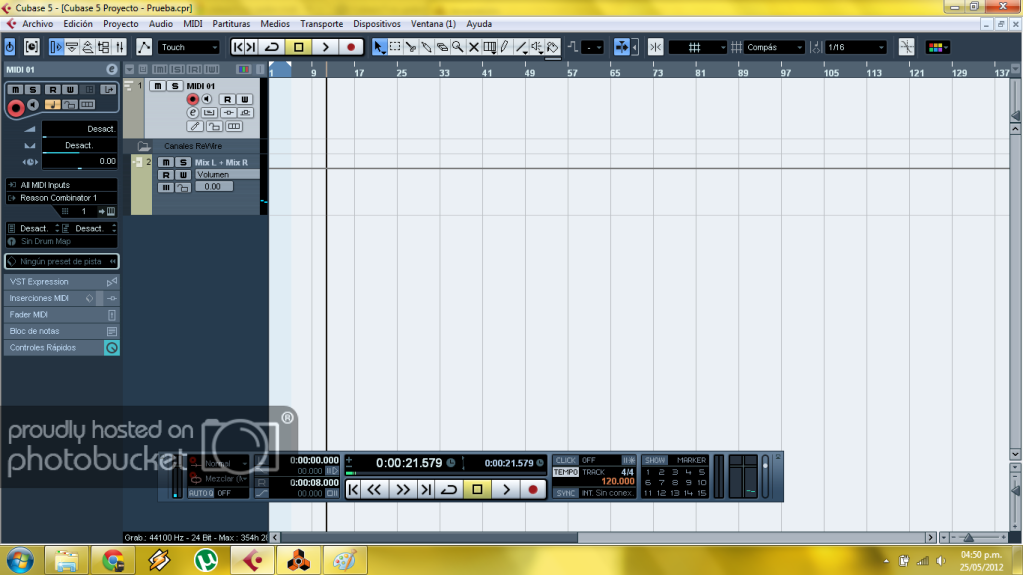The image size is (1023, 575).
Task: Click MIDI 01 pan slider in inspector
Action: 80,146
